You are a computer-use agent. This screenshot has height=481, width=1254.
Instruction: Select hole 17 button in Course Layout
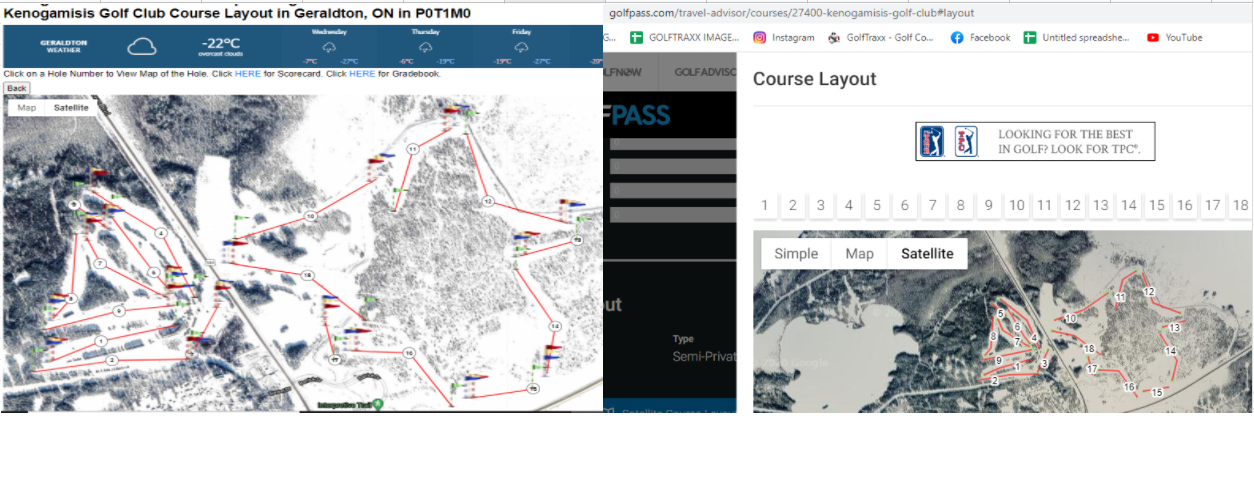tap(1213, 206)
